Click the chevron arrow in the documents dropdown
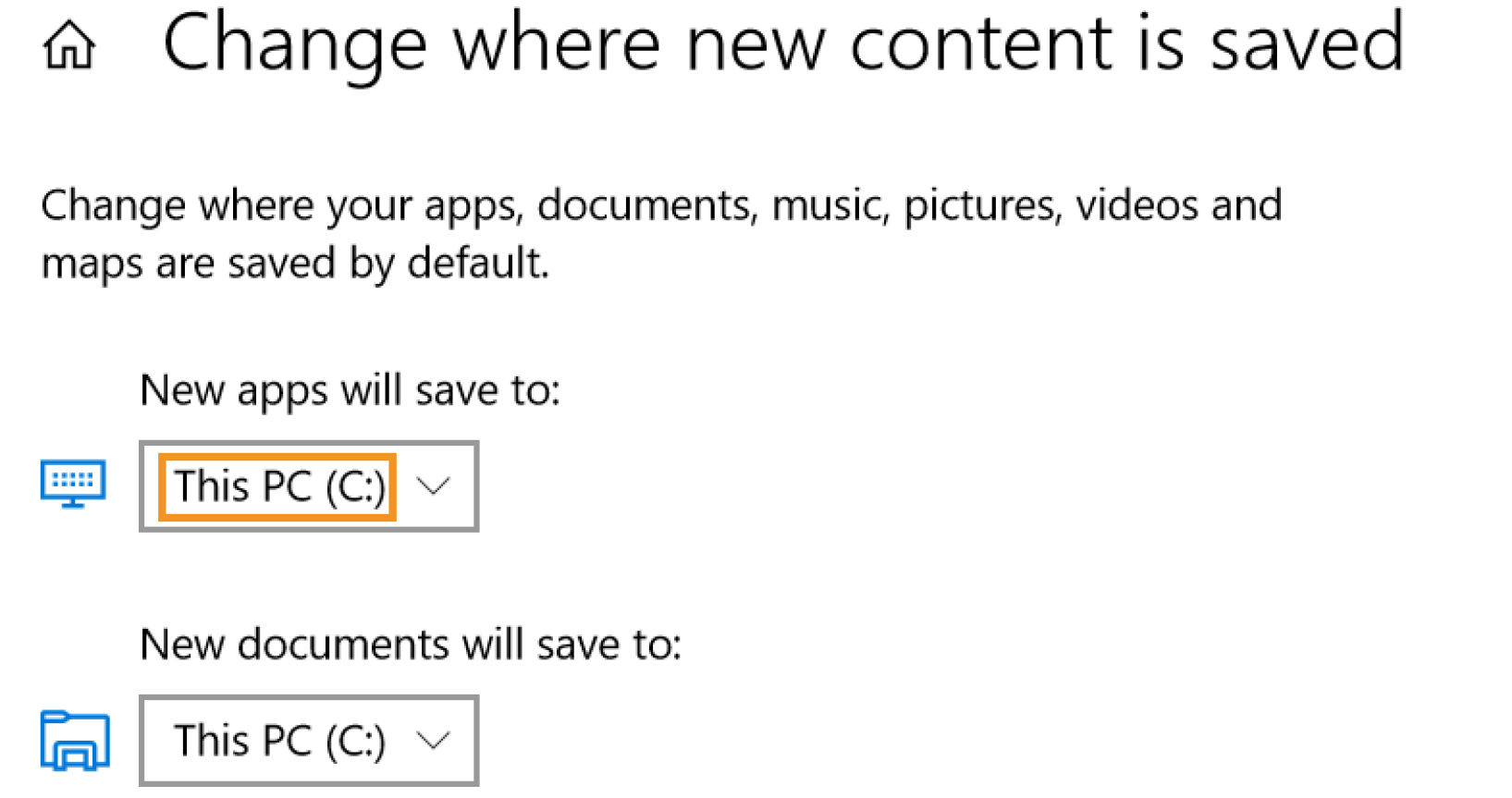 pos(433,740)
